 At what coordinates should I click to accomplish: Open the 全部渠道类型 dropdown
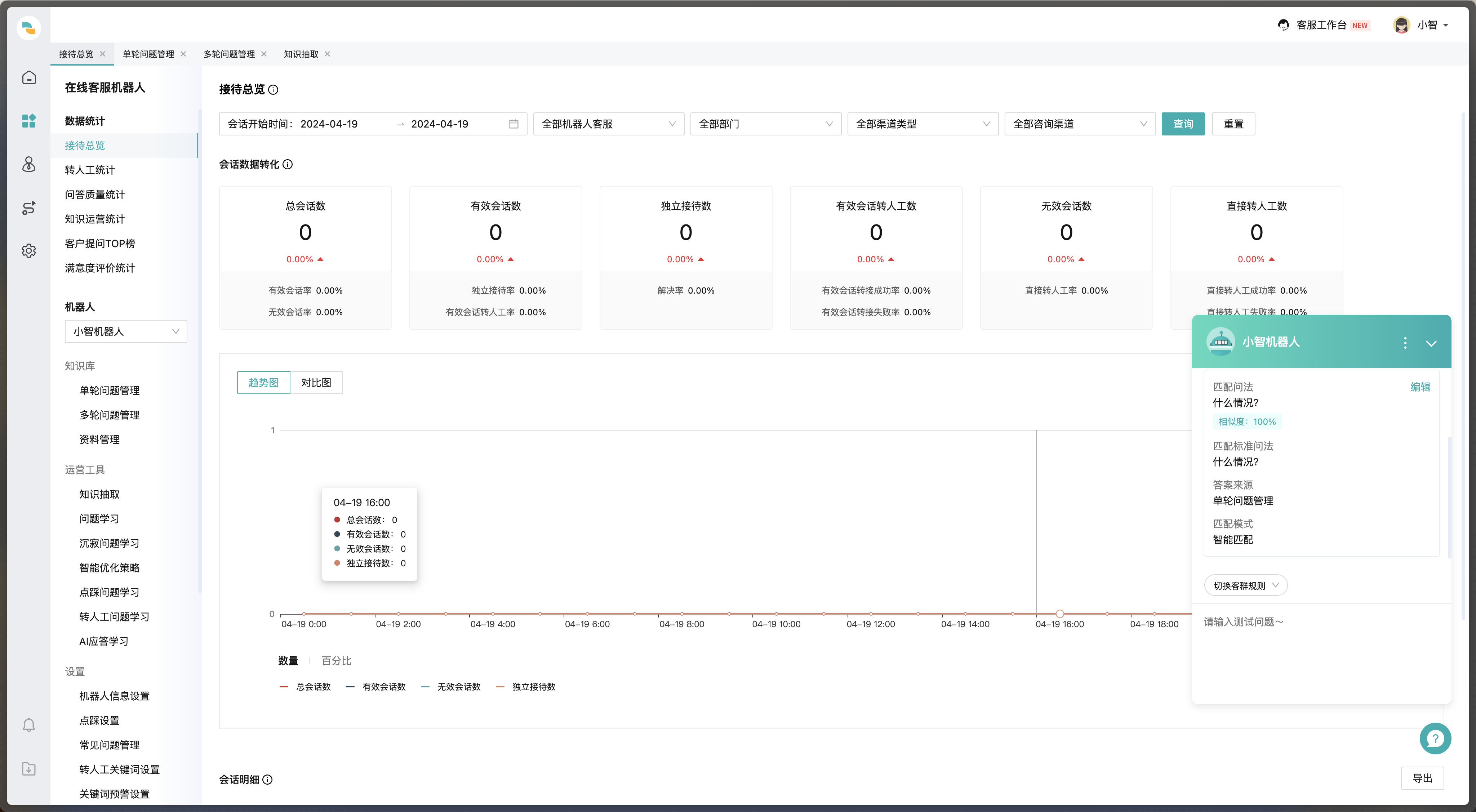pyautogui.click(x=922, y=124)
